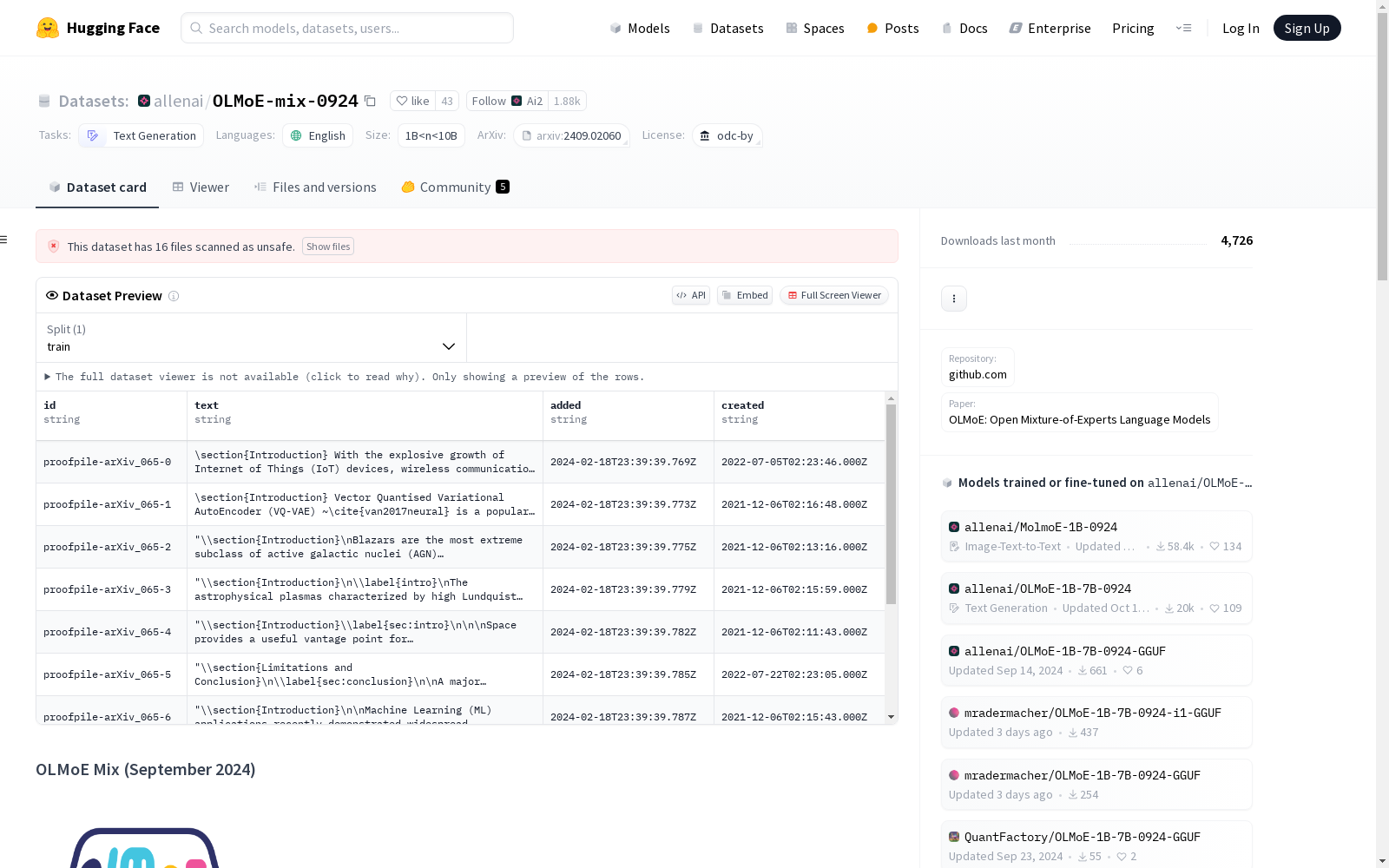The width and height of the screenshot is (1389, 868).
Task: Click the Text Generation task tag
Action: 142,135
